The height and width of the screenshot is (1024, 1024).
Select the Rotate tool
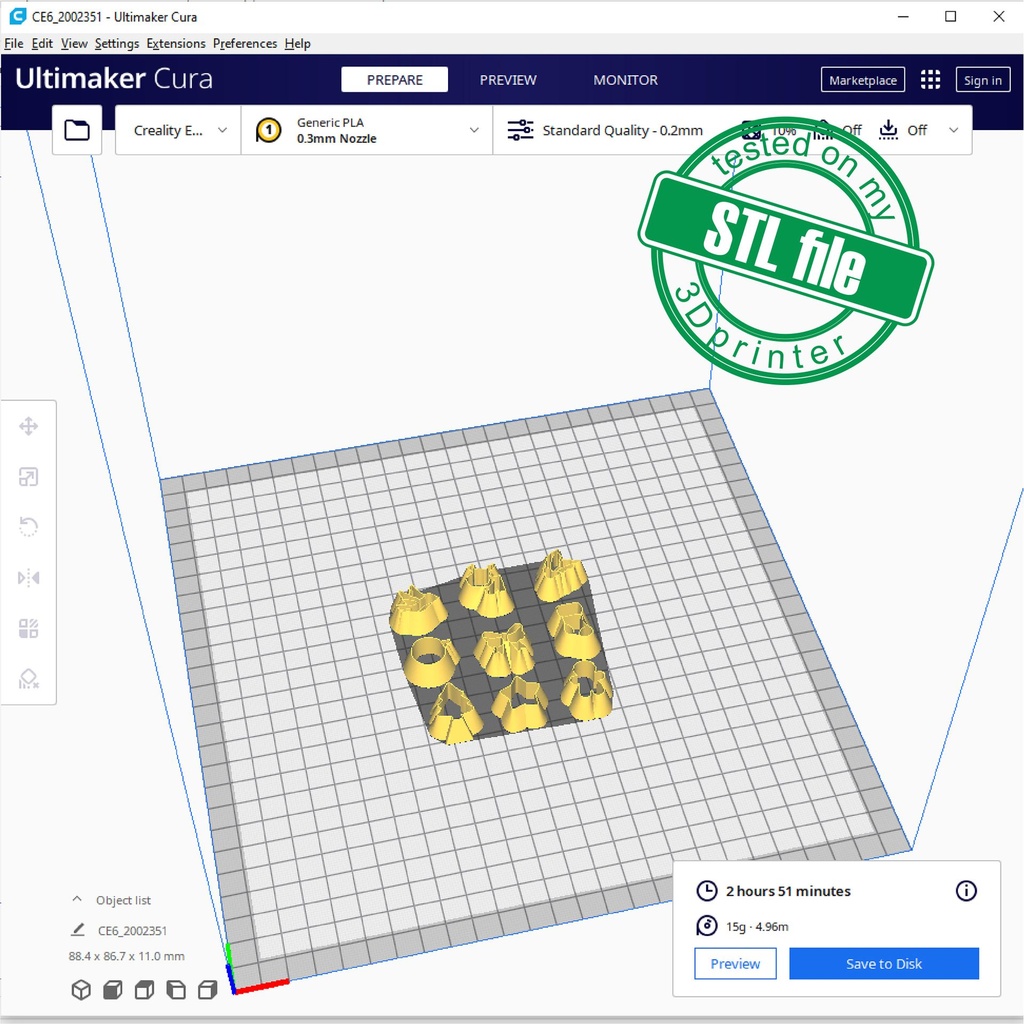[28, 527]
